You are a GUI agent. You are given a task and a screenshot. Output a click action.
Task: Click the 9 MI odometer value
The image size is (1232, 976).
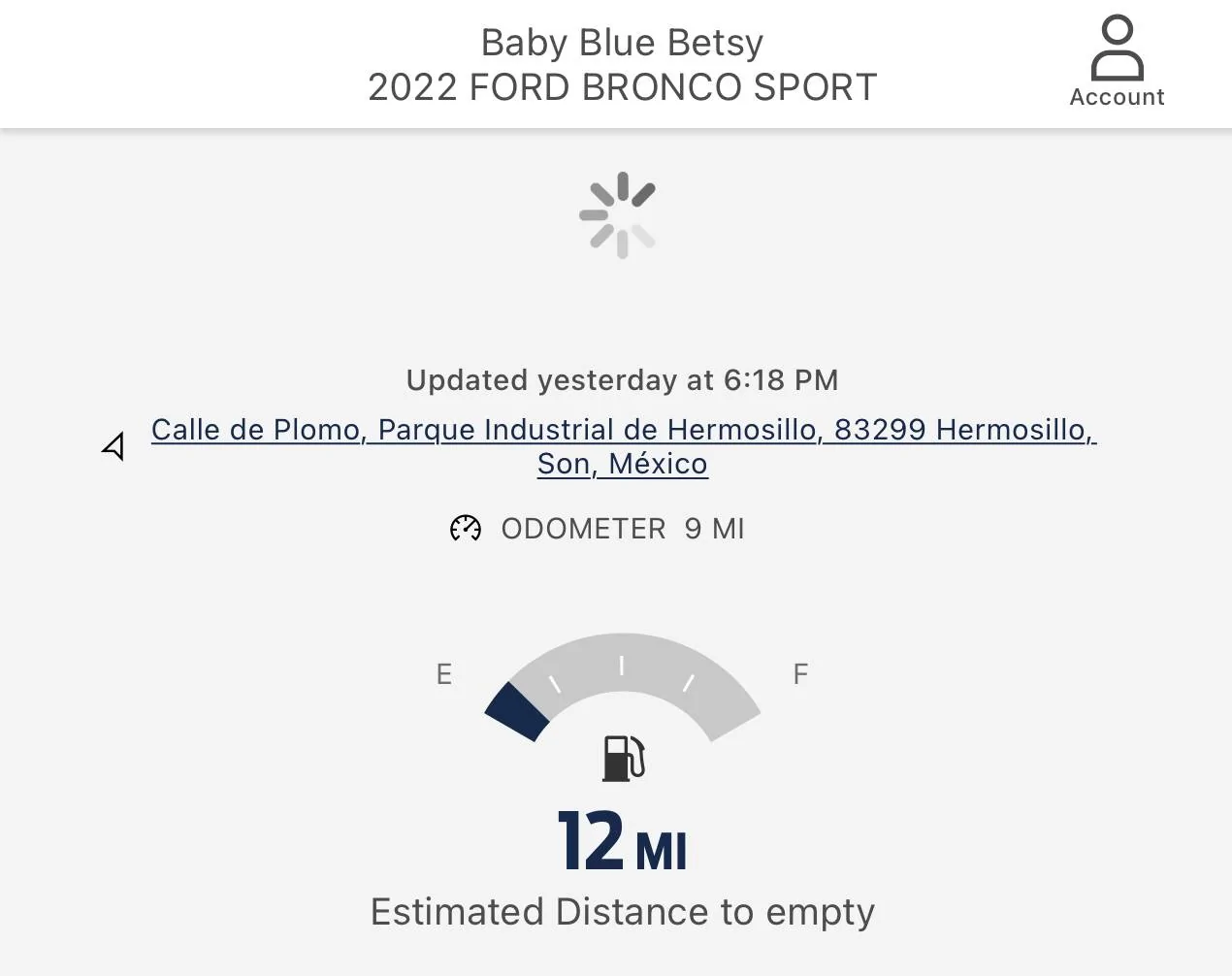point(714,529)
